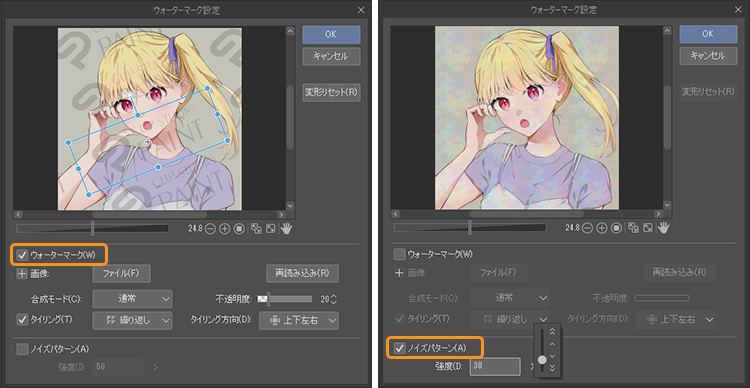Open 繰り返し tiling dropdown in left dialog
This screenshot has width=750, height=388.
[132, 321]
